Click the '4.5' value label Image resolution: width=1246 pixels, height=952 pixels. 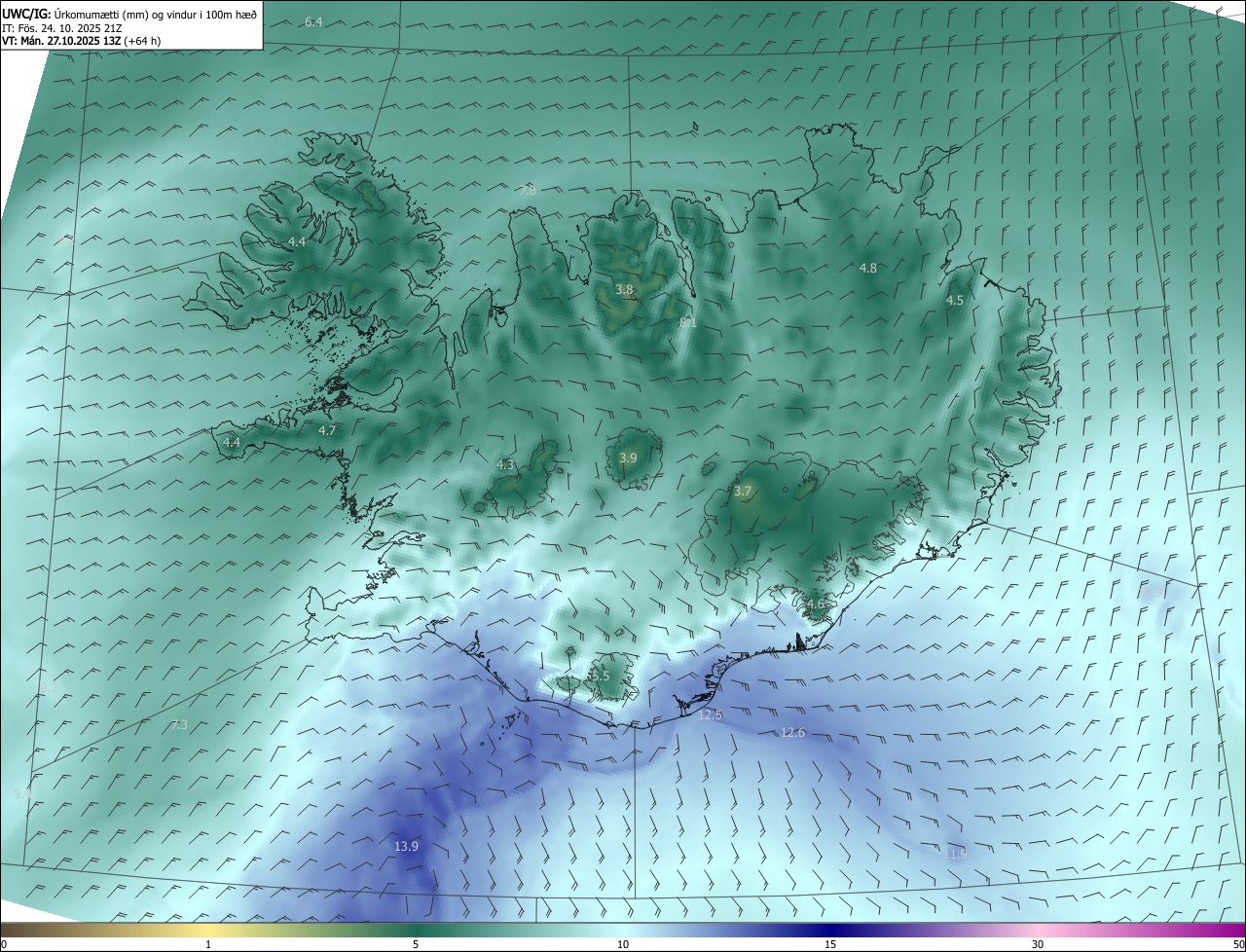point(955,301)
